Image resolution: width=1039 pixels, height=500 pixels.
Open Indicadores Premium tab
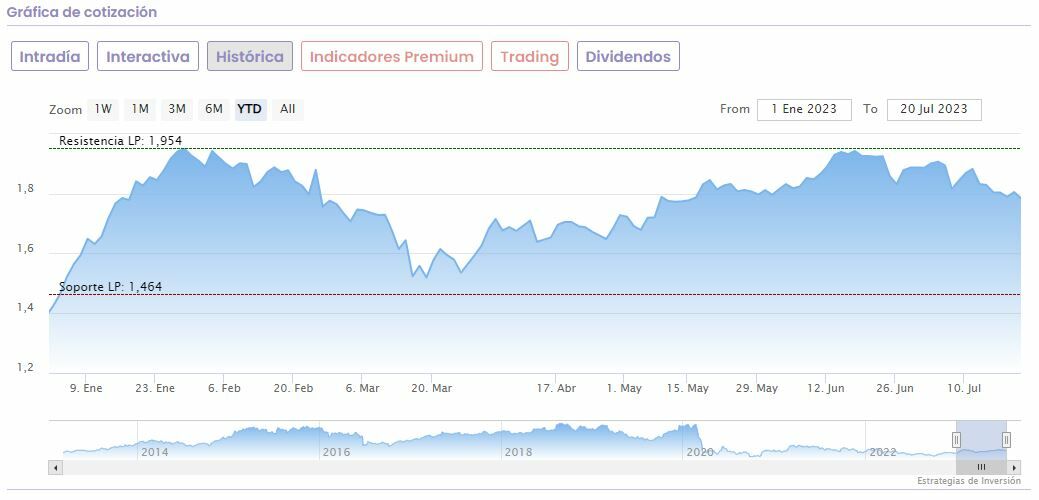coord(391,57)
